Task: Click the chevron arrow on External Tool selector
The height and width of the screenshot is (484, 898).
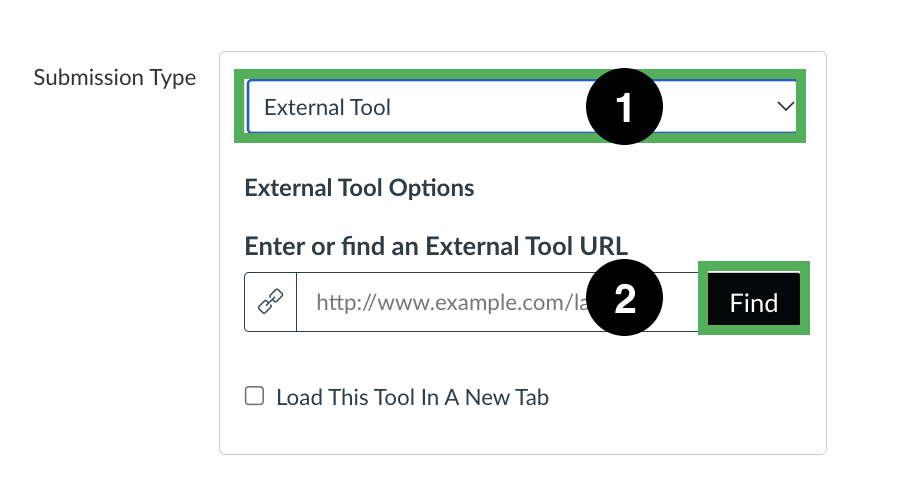Action: 785,107
